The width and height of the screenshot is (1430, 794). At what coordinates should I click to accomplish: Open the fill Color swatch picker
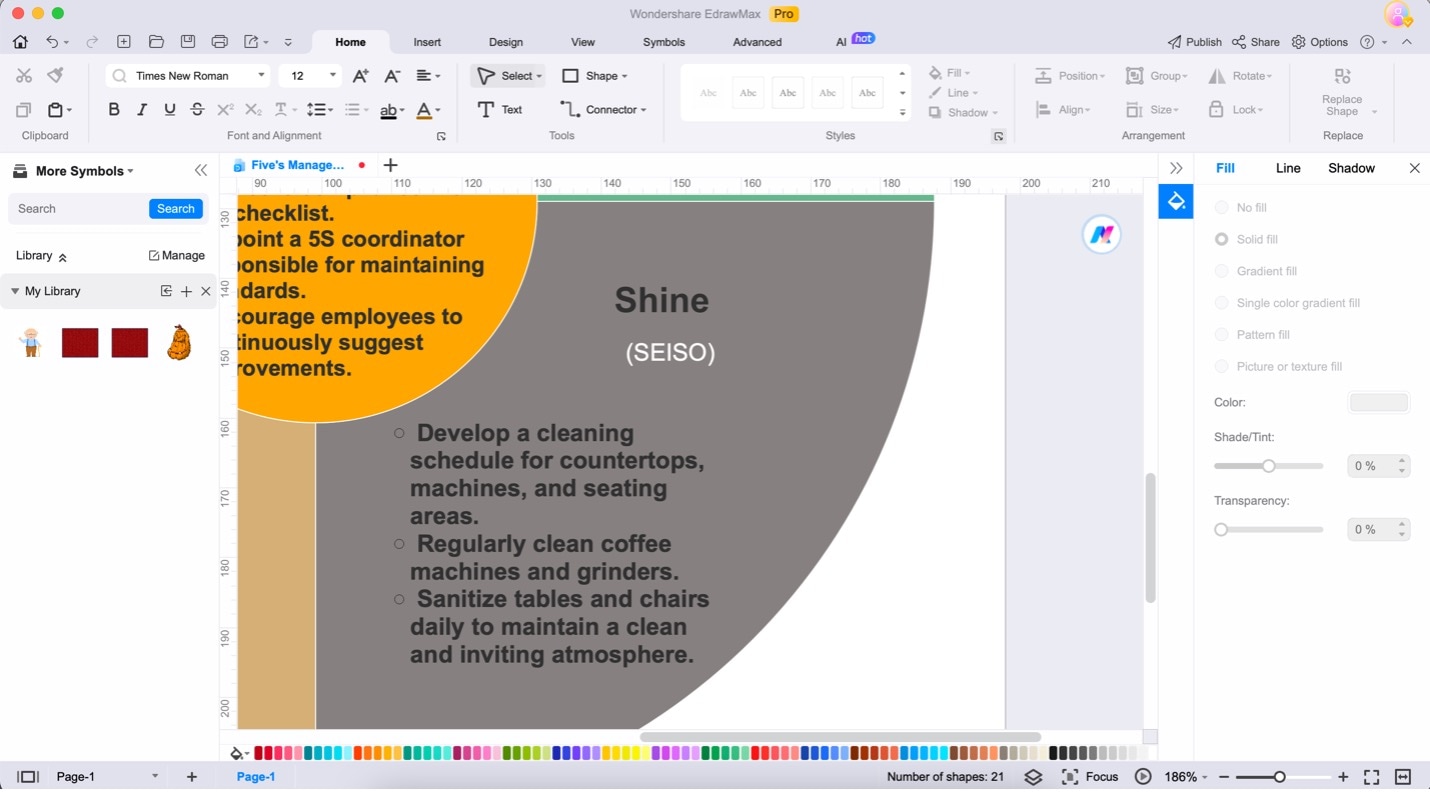click(1379, 403)
